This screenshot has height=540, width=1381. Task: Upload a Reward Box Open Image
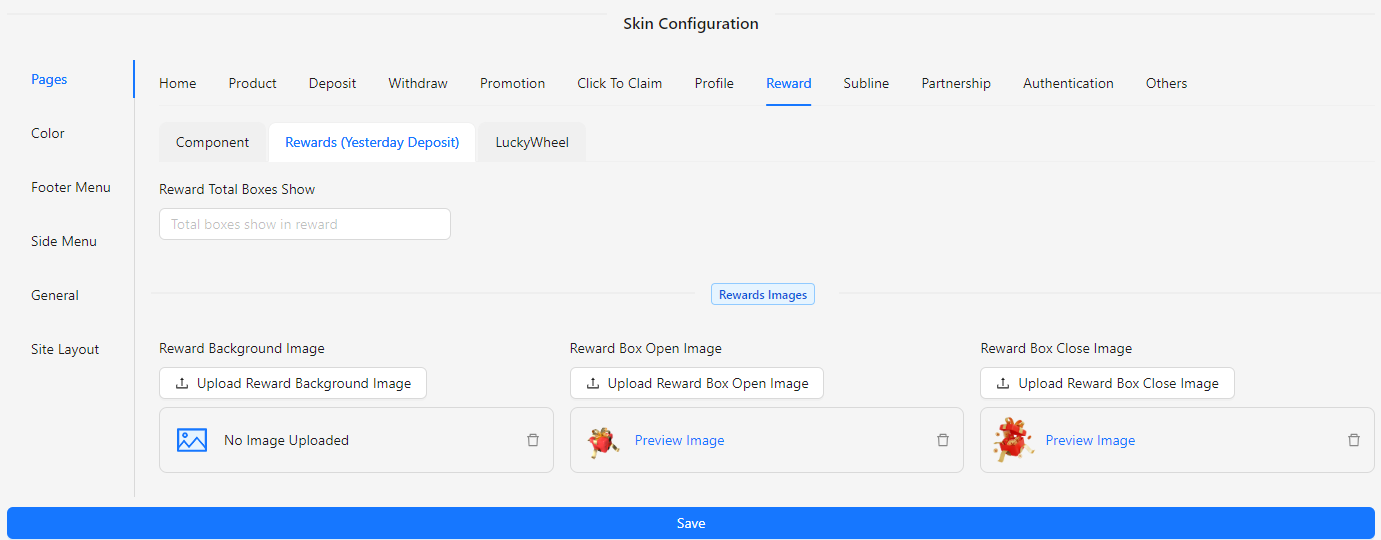pos(696,383)
